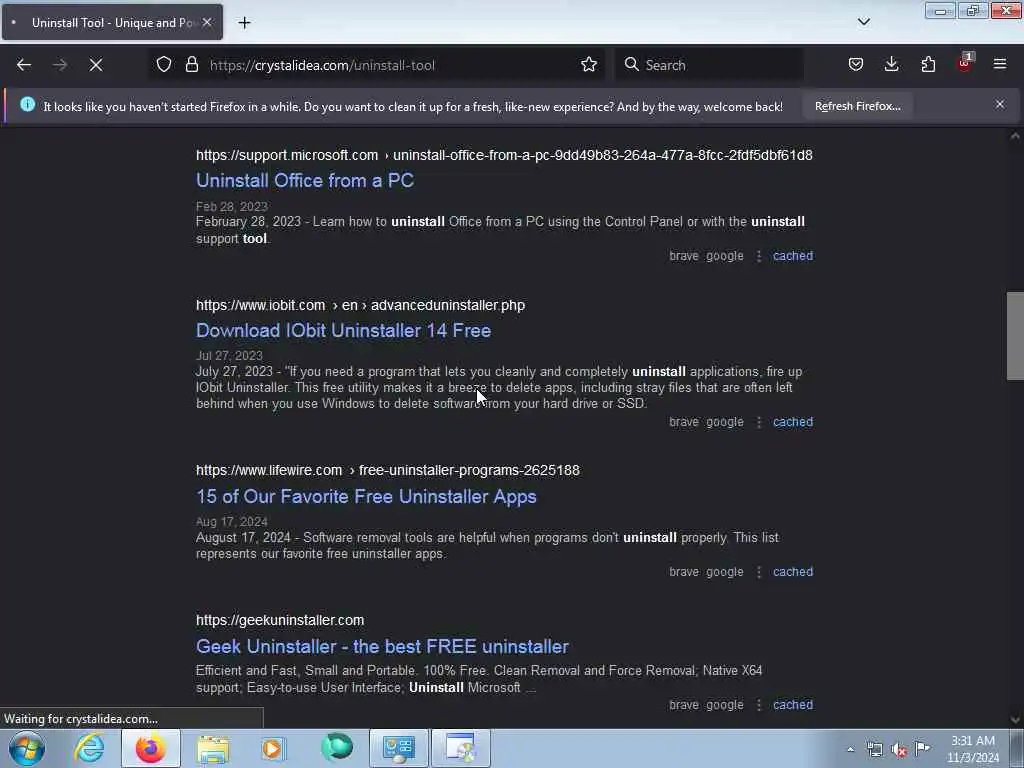1024x768 pixels.
Task: Click the Refresh Firefox... button
Action: [857, 106]
